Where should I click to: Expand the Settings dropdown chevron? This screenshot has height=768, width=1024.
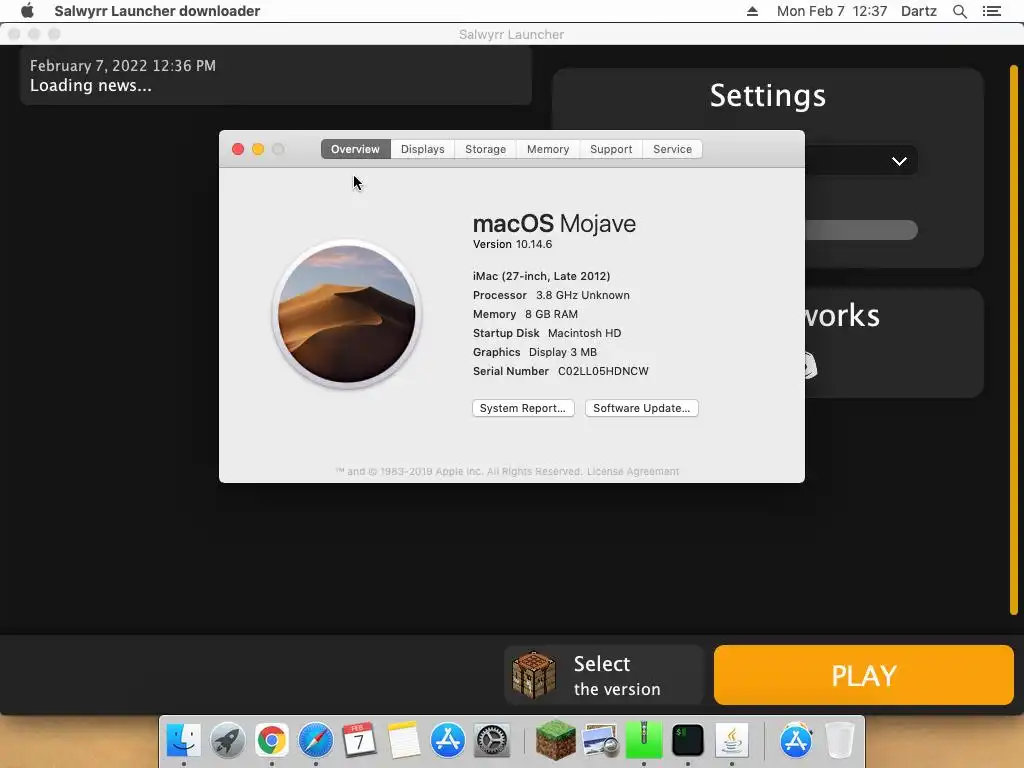(x=899, y=161)
